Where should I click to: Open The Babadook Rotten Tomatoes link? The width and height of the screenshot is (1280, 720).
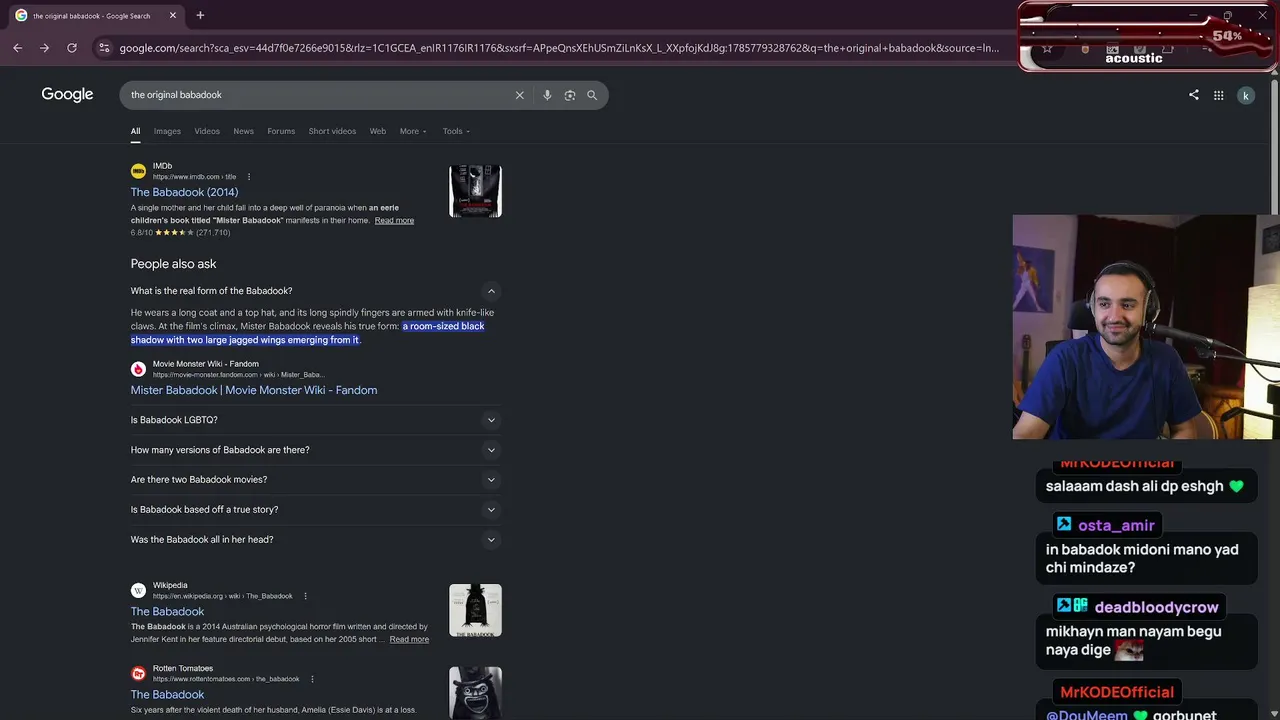[x=167, y=694]
